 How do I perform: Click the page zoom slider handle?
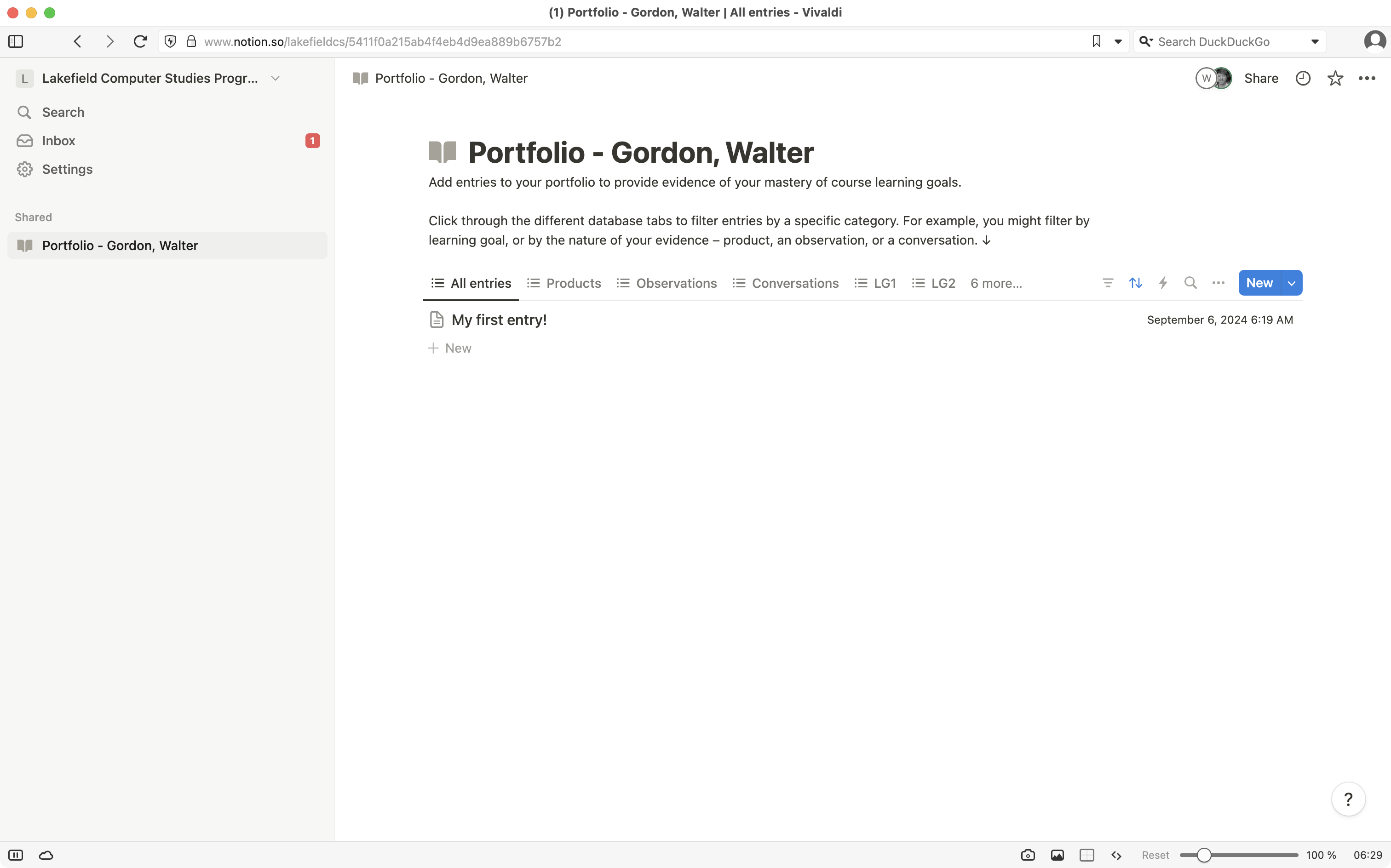(1204, 856)
